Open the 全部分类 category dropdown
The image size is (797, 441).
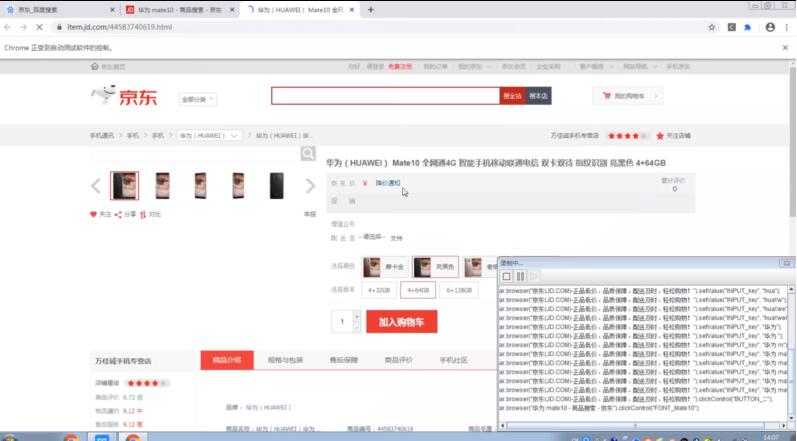pos(198,100)
